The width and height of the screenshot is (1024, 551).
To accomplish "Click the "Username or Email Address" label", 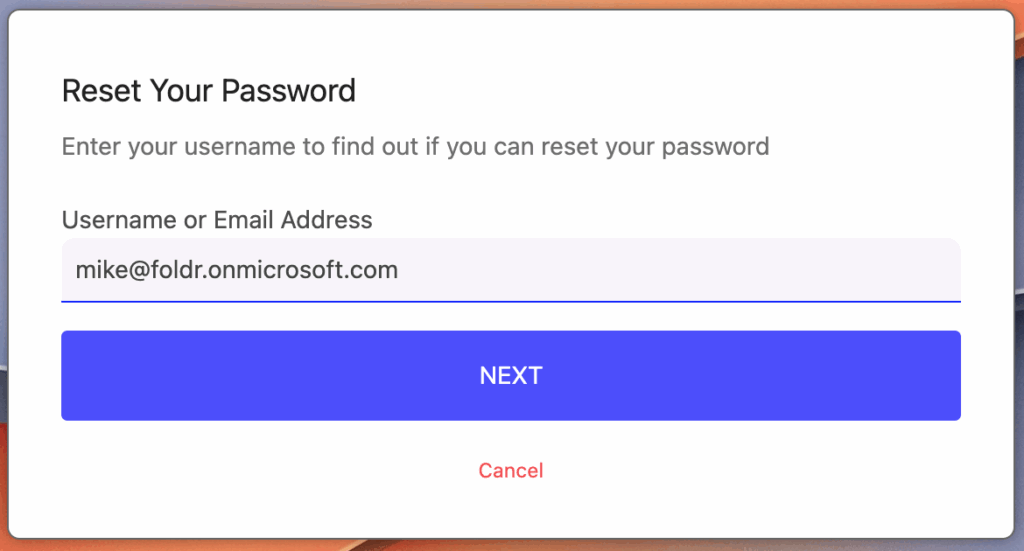I will click(x=216, y=220).
